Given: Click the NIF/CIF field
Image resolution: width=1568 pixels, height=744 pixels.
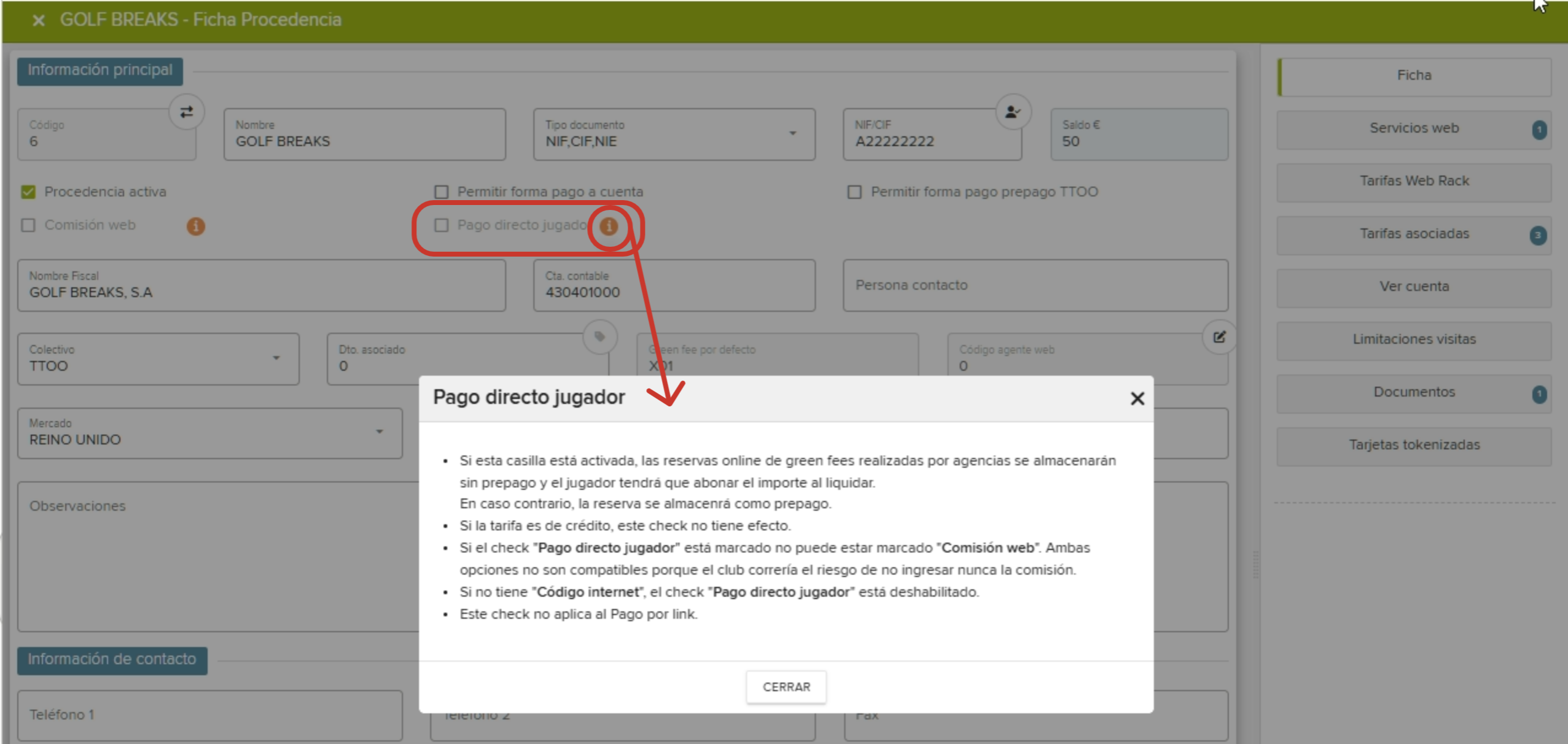Looking at the screenshot, I should point(932,134).
